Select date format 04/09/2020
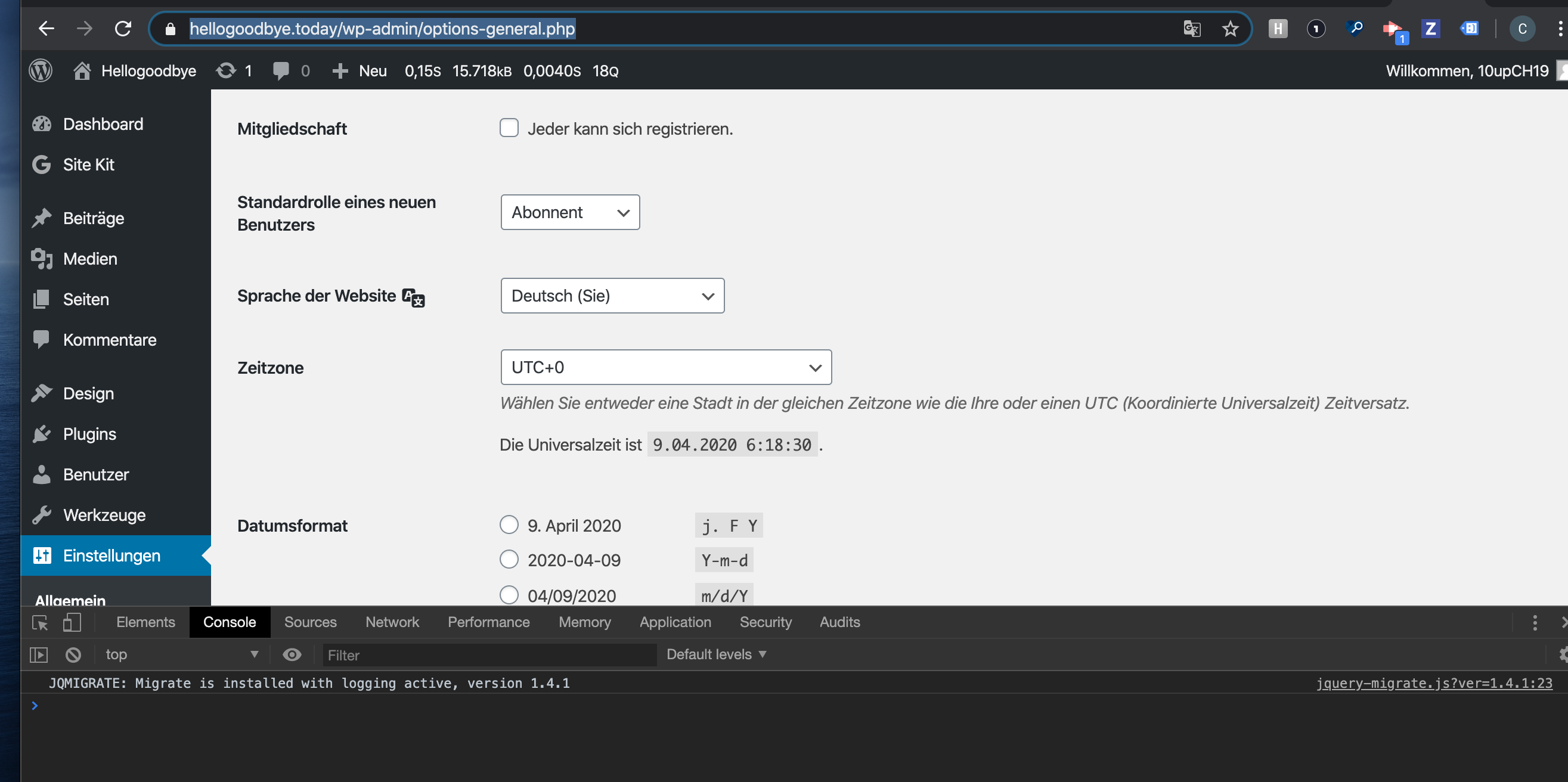1568x782 pixels. (x=509, y=595)
